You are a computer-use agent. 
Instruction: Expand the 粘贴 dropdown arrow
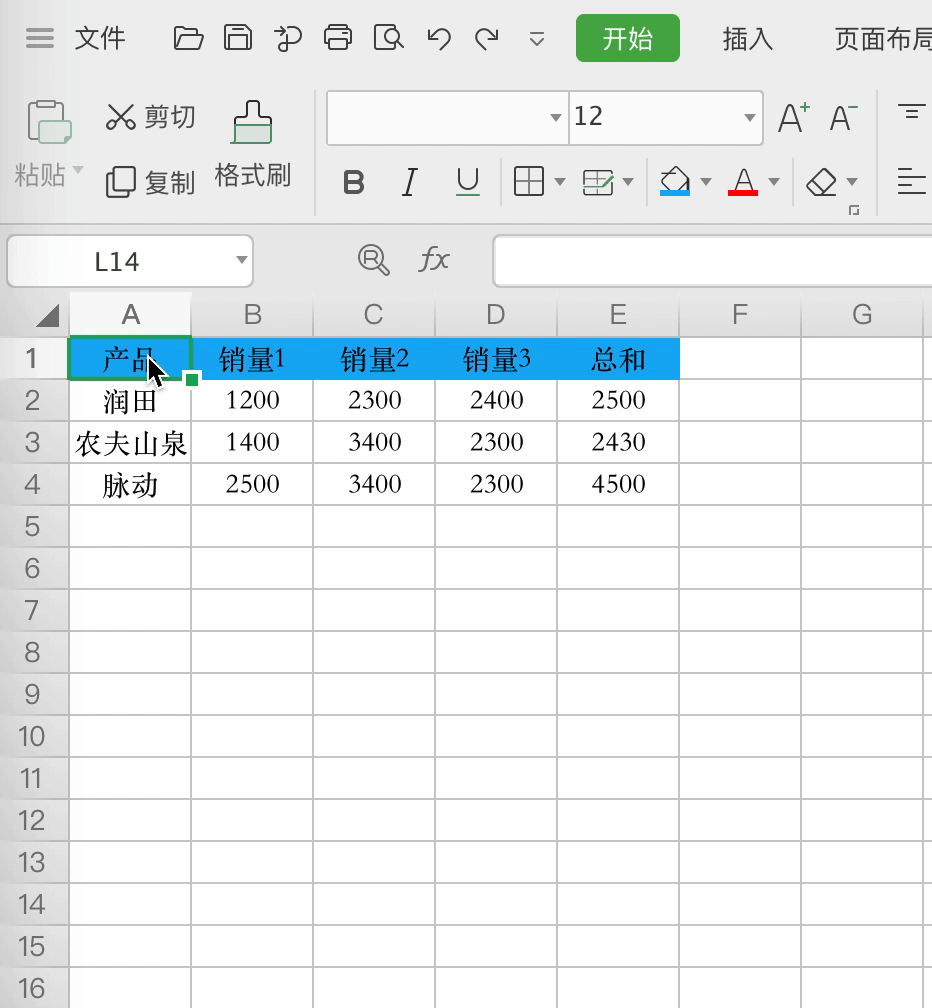pos(78,170)
